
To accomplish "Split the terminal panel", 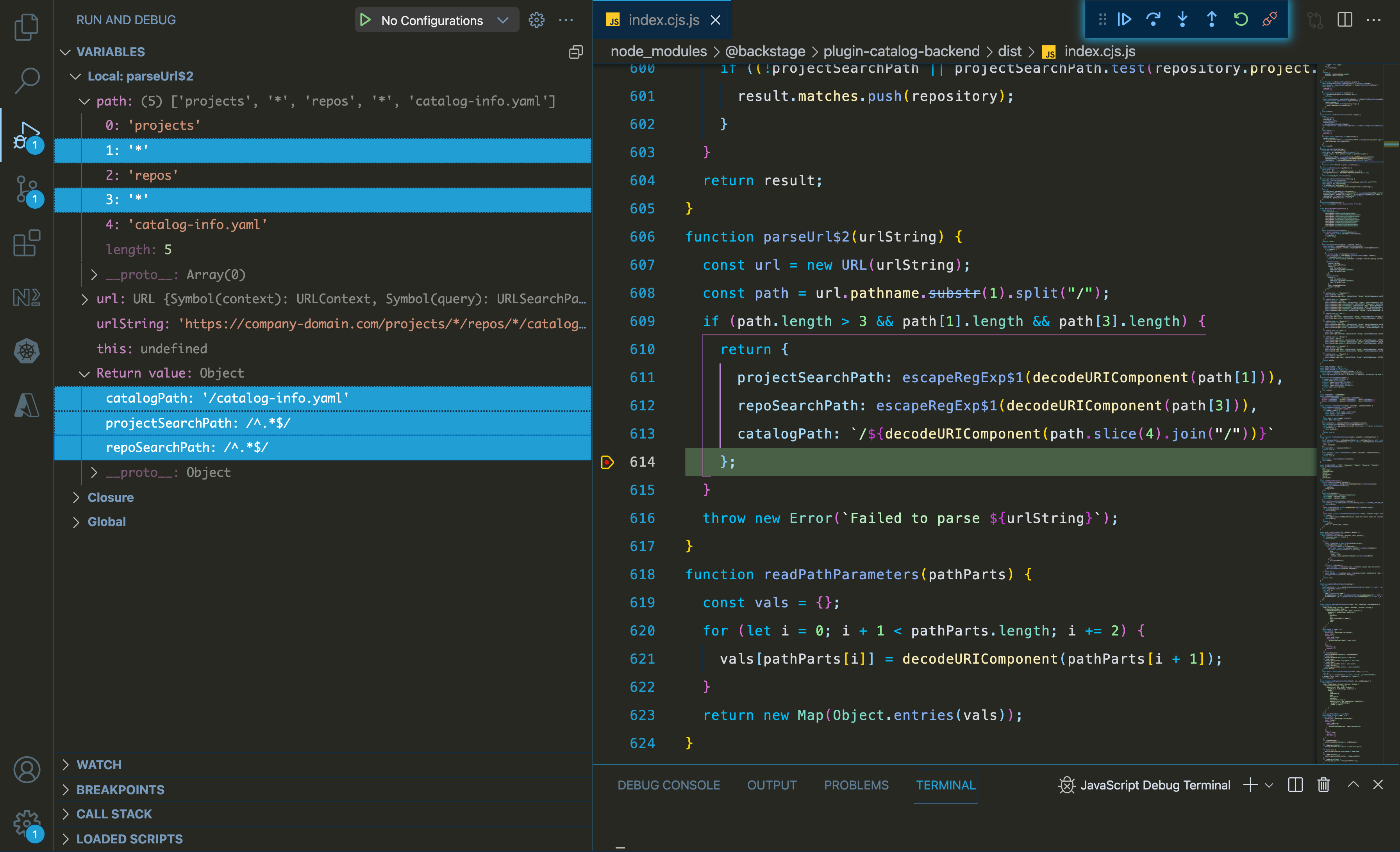I will (x=1295, y=785).
